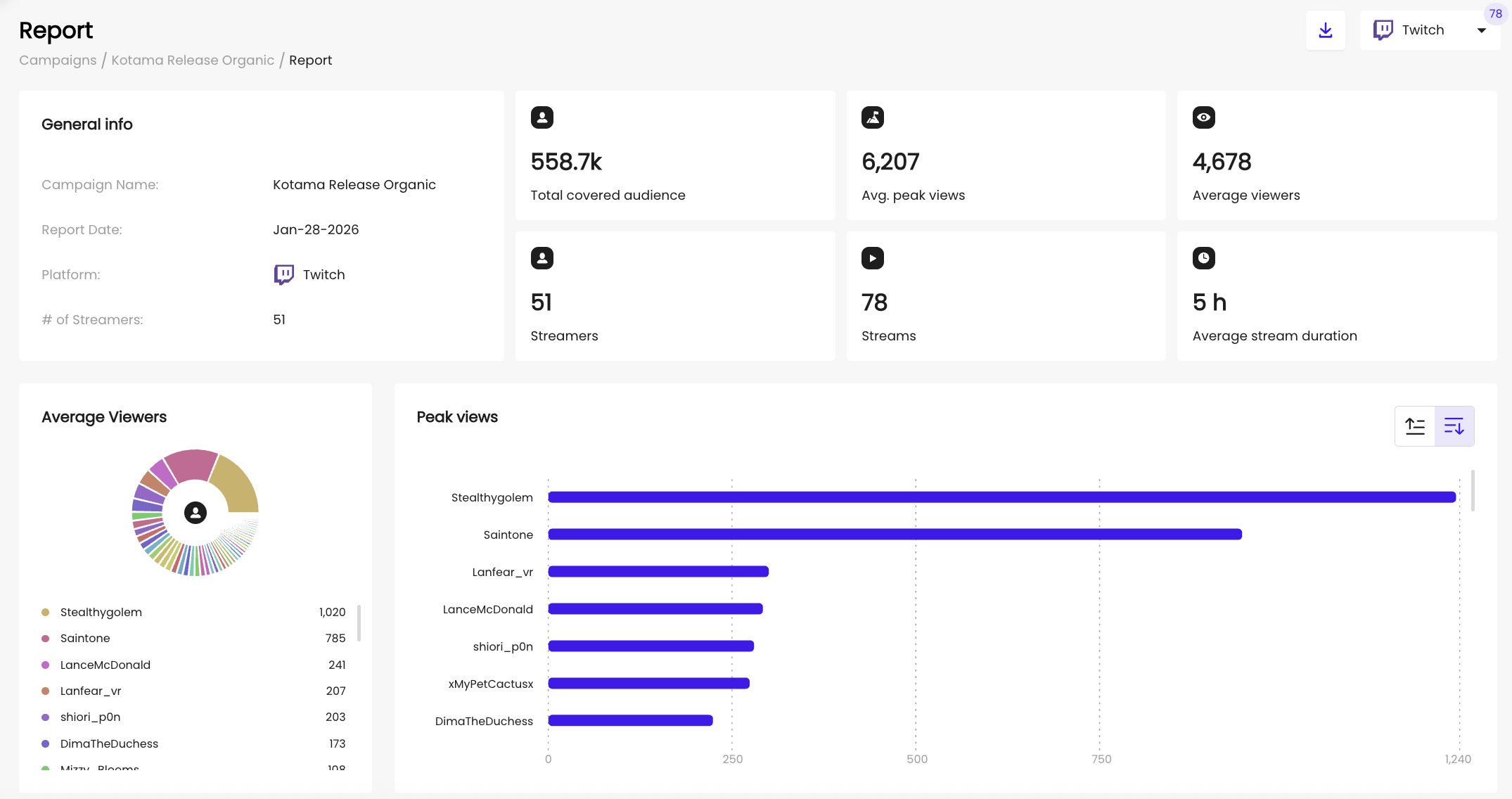Image resolution: width=1512 pixels, height=799 pixels.
Task: Click the Avg. peak views mountain icon
Action: (872, 117)
